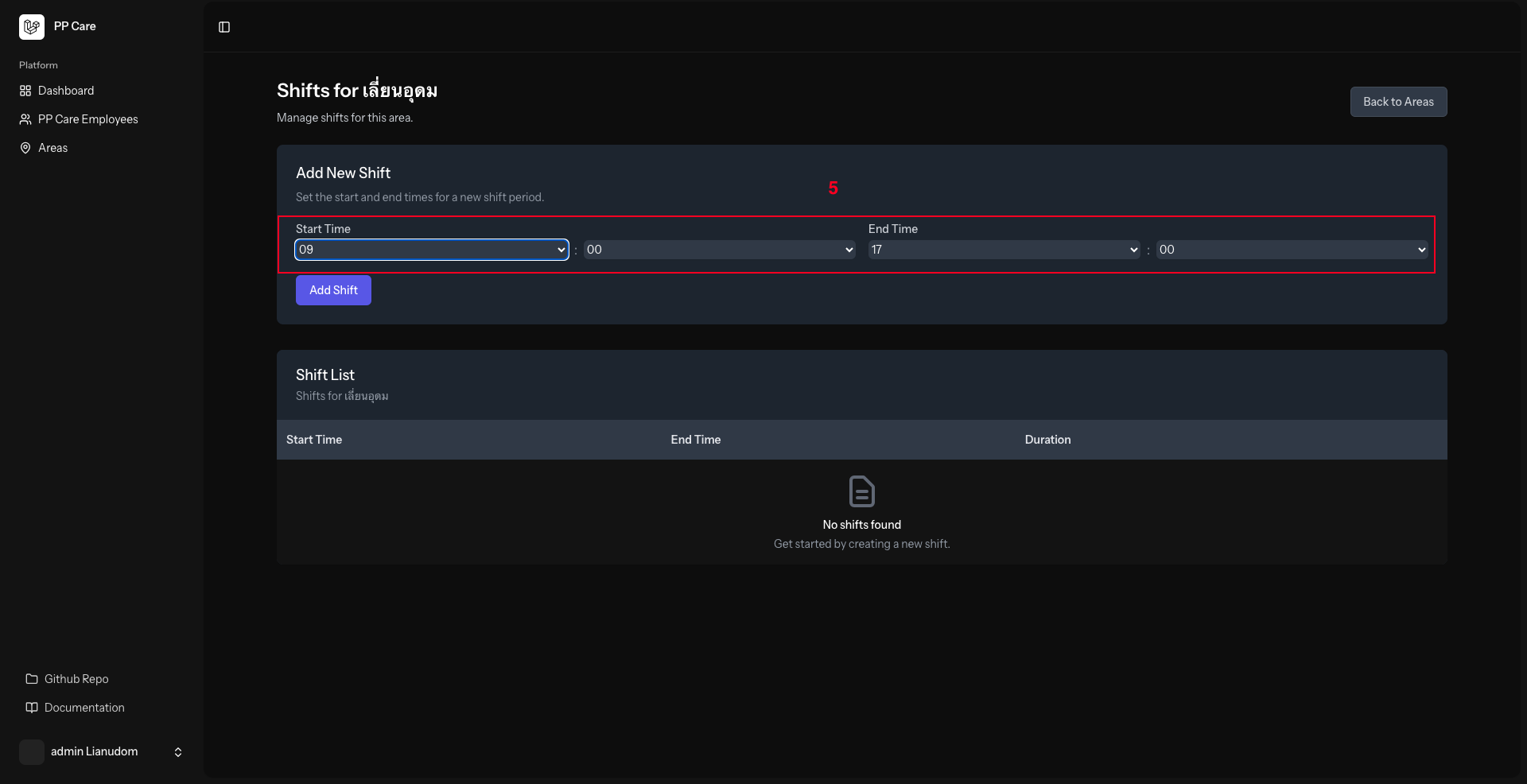
Task: Click the 'Add New Shift' heading
Action: (343, 173)
